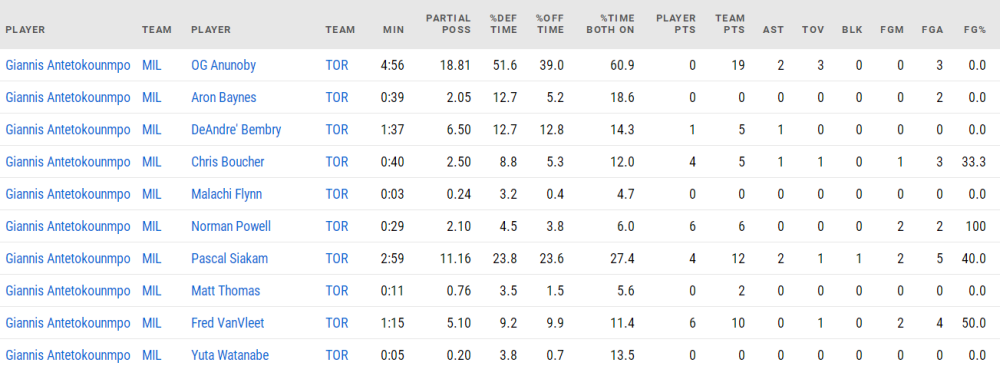The height and width of the screenshot is (366, 1000).
Task: Sort by AST column header
Action: (x=774, y=30)
